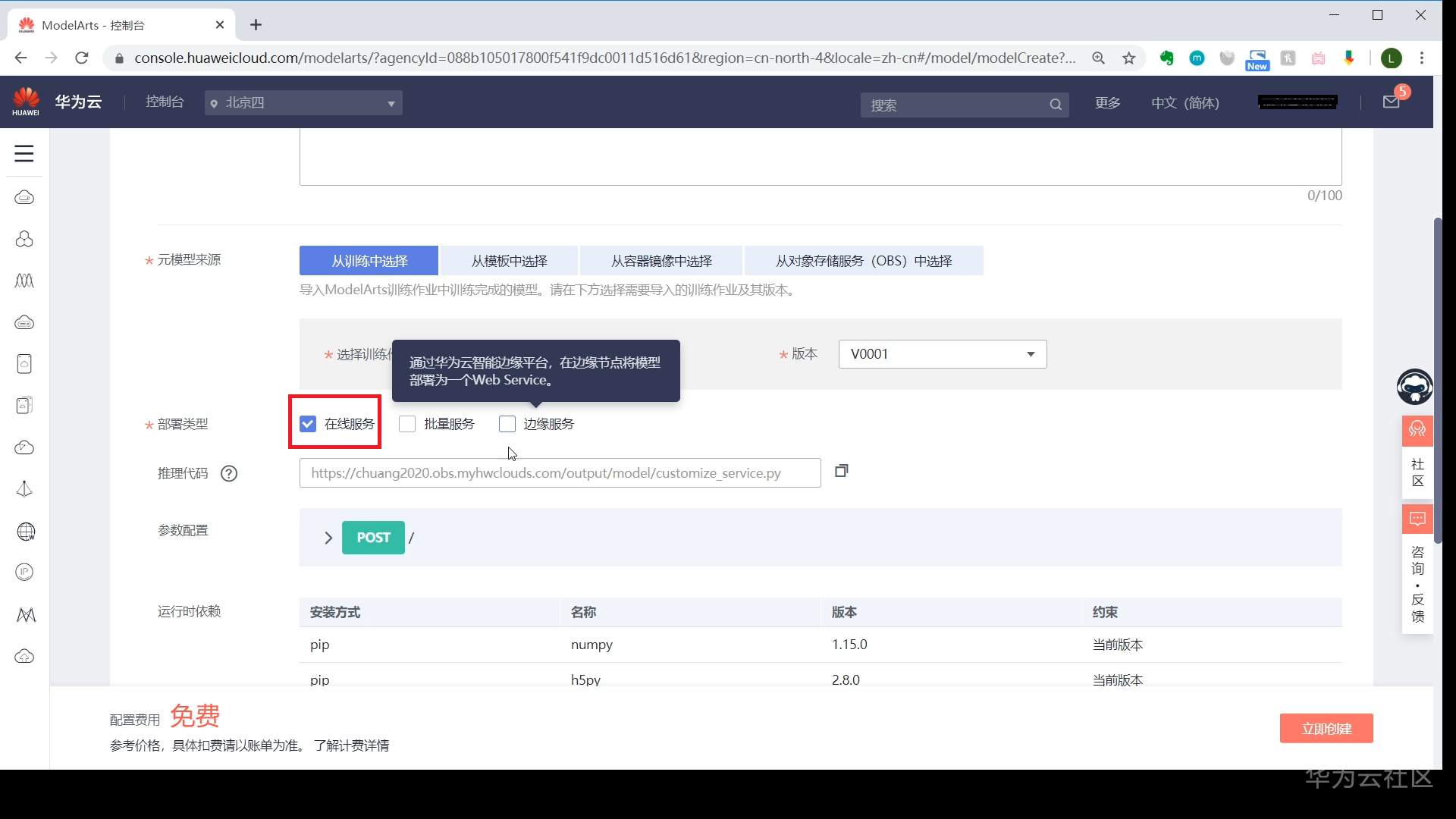Open the mail notifications icon
The height and width of the screenshot is (819, 1456).
[x=1391, y=102]
